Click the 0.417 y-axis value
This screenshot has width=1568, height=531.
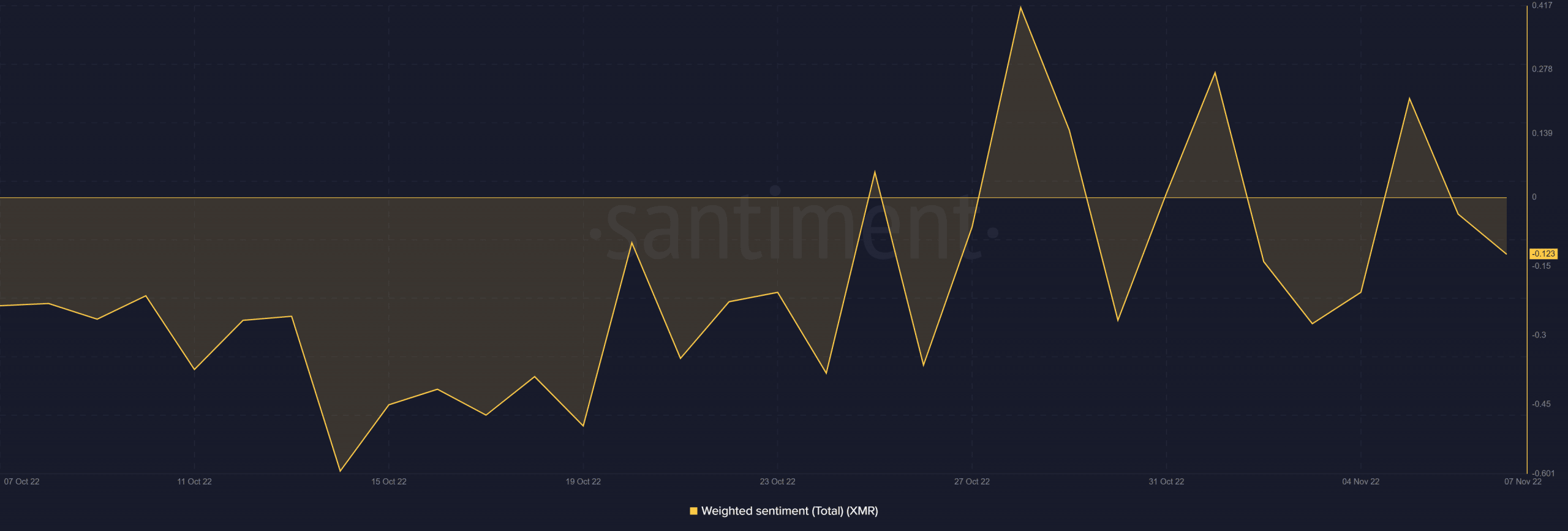1542,5
